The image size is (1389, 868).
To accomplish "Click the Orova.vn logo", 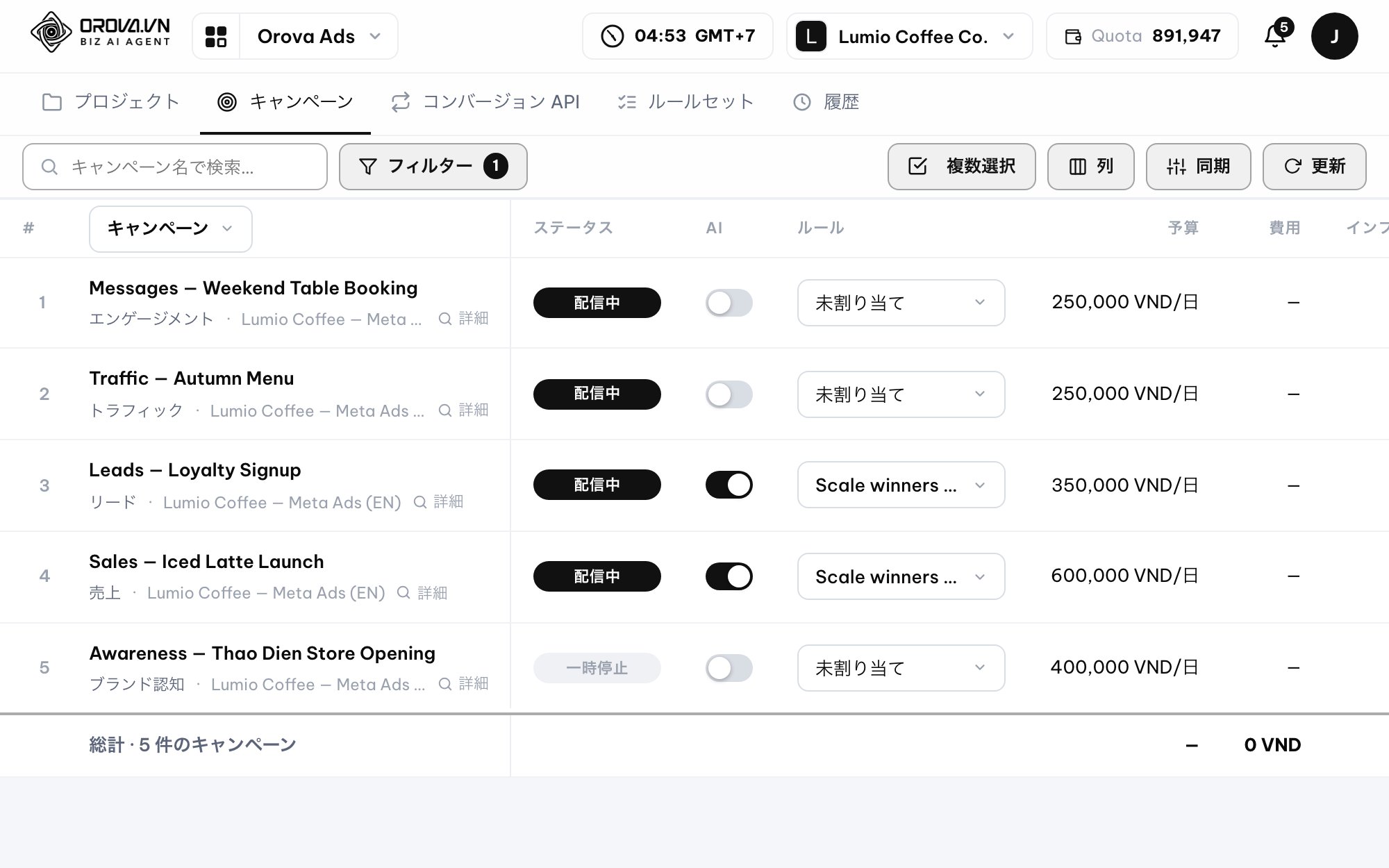I will coord(101,33).
